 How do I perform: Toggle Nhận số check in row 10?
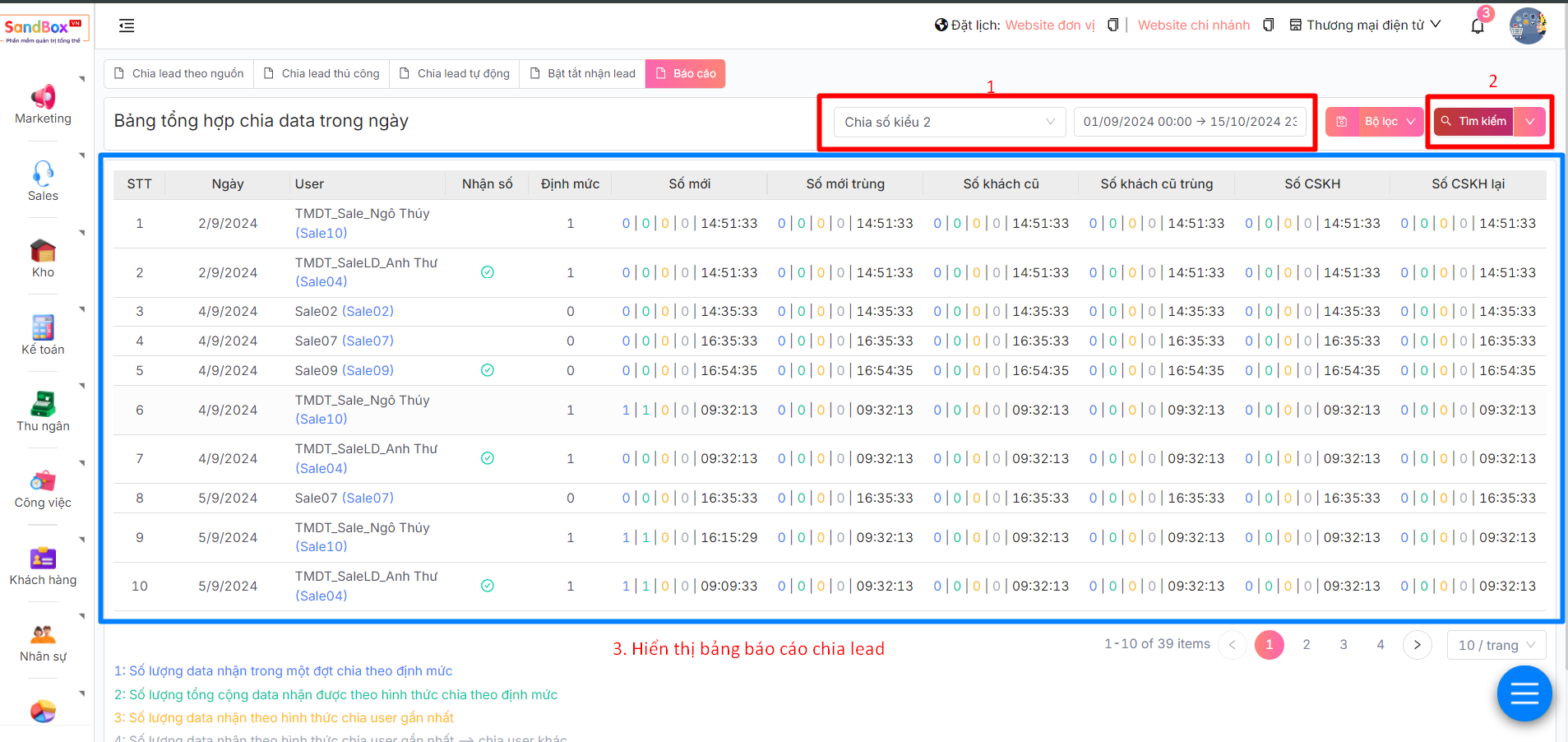pos(488,586)
